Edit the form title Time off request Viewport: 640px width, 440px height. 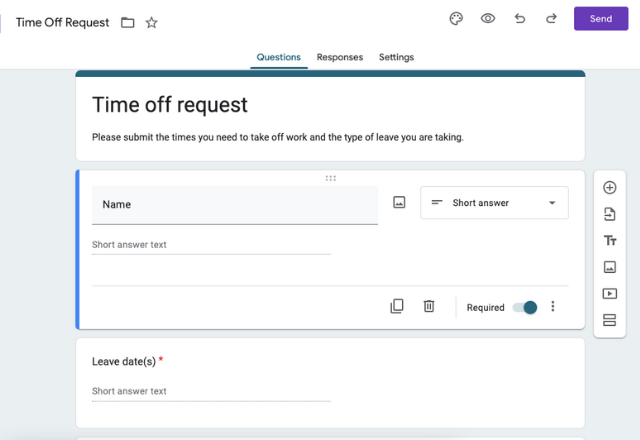click(170, 104)
